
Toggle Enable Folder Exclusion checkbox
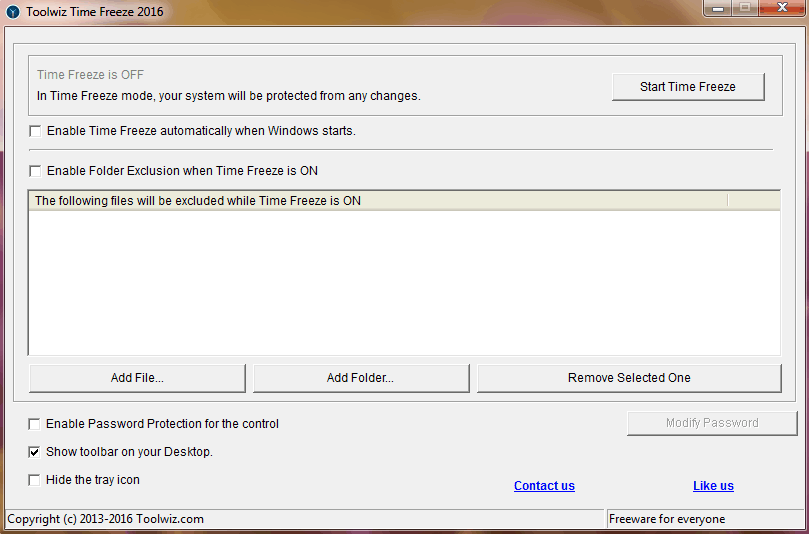coord(35,171)
